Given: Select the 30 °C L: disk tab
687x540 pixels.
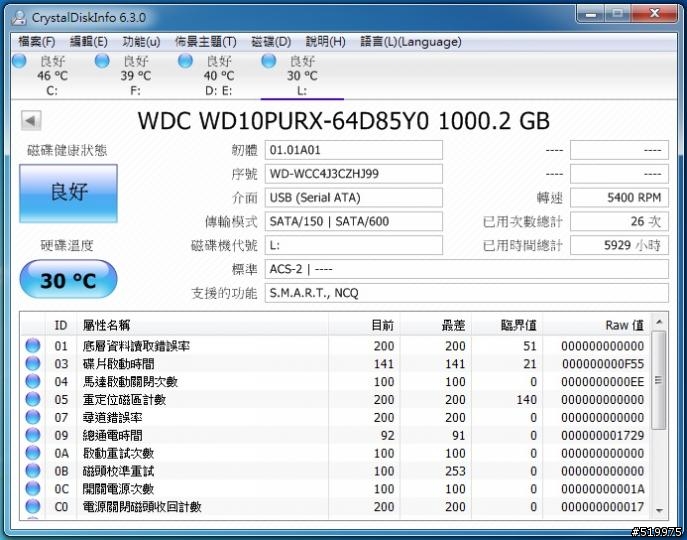Looking at the screenshot, I should point(302,75).
